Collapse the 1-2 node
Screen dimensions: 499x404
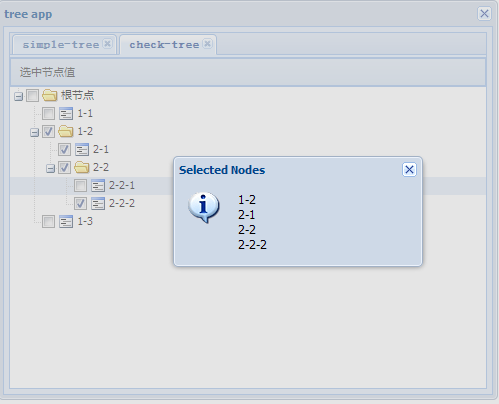click(x=34, y=133)
